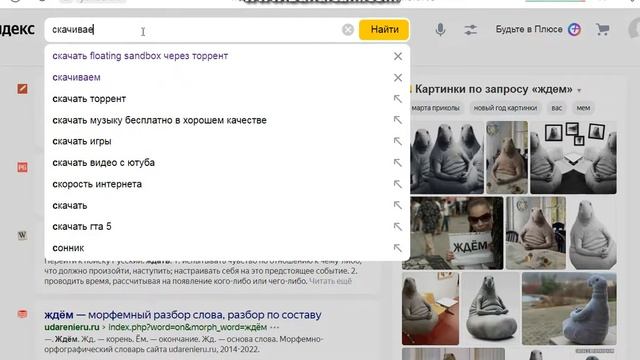Insert скачать видео с ютуба via arrow
Screen dimensions: 640x360
tap(398, 162)
